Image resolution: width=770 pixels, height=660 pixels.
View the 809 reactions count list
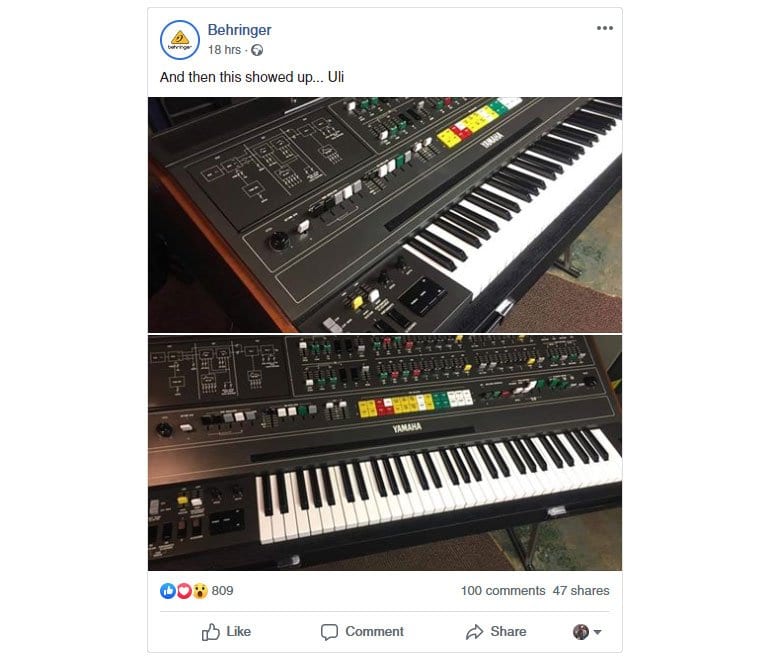point(222,591)
